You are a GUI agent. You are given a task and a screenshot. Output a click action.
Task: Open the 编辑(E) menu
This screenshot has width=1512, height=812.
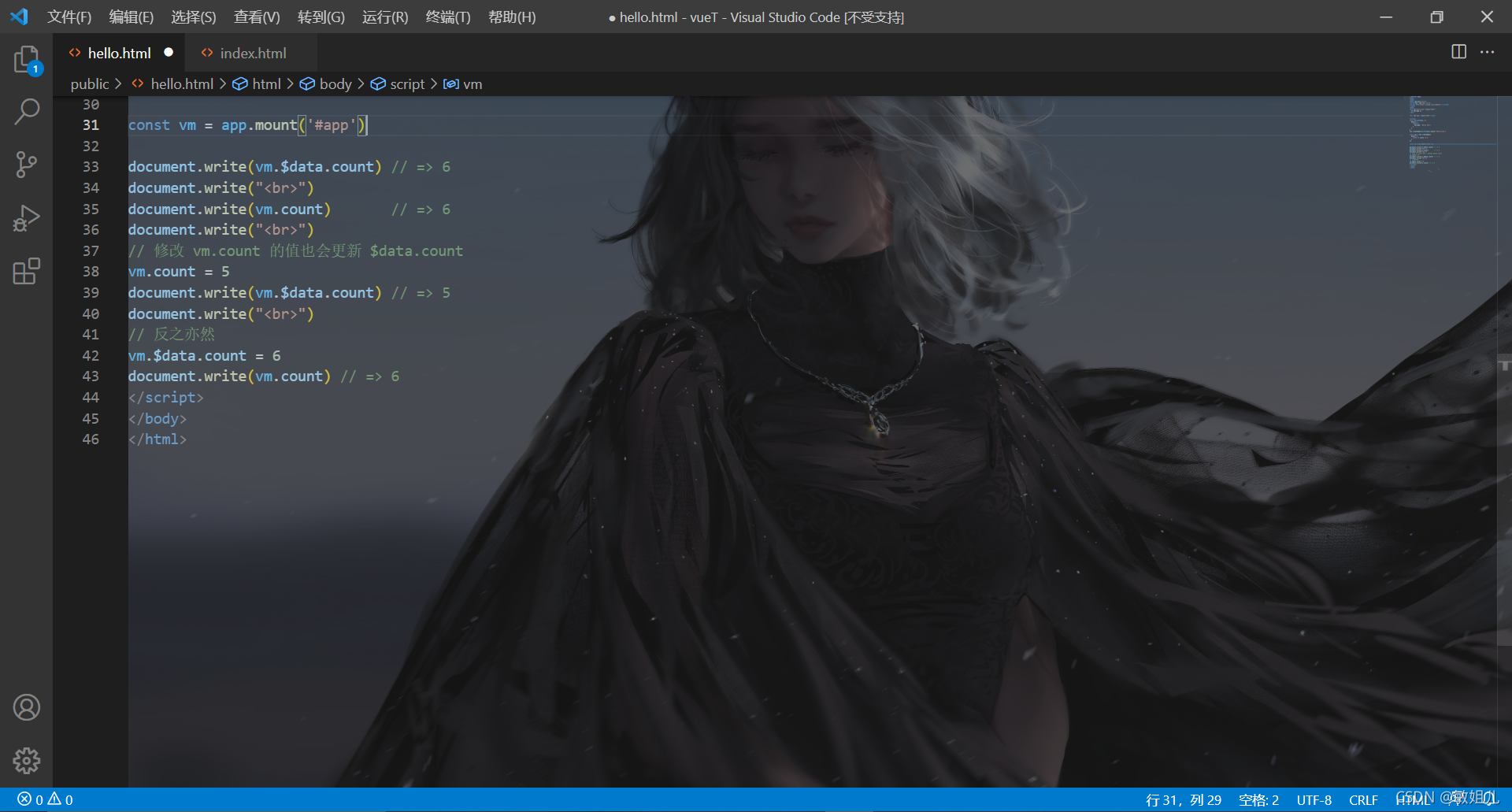[132, 17]
